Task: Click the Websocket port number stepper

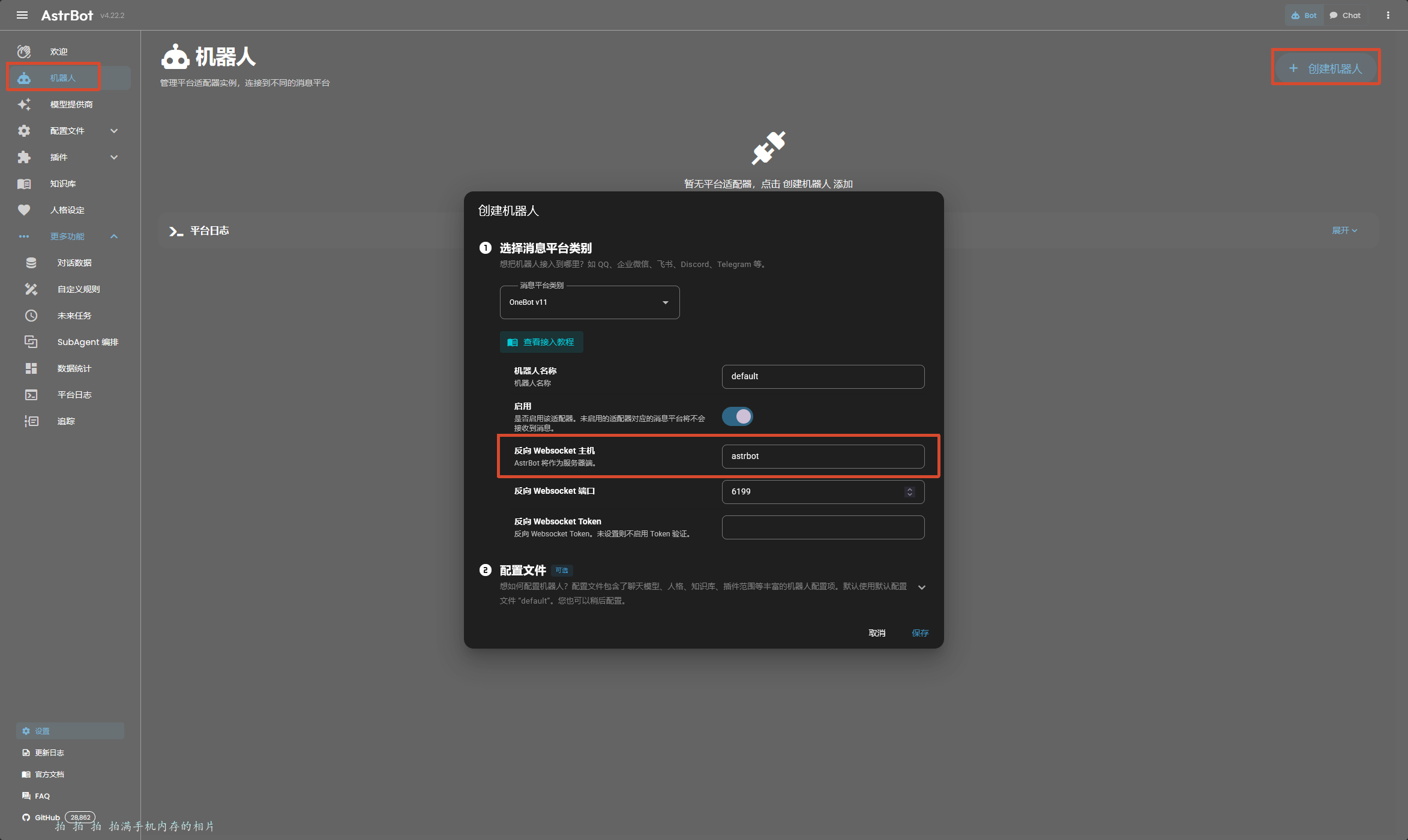Action: (x=909, y=491)
